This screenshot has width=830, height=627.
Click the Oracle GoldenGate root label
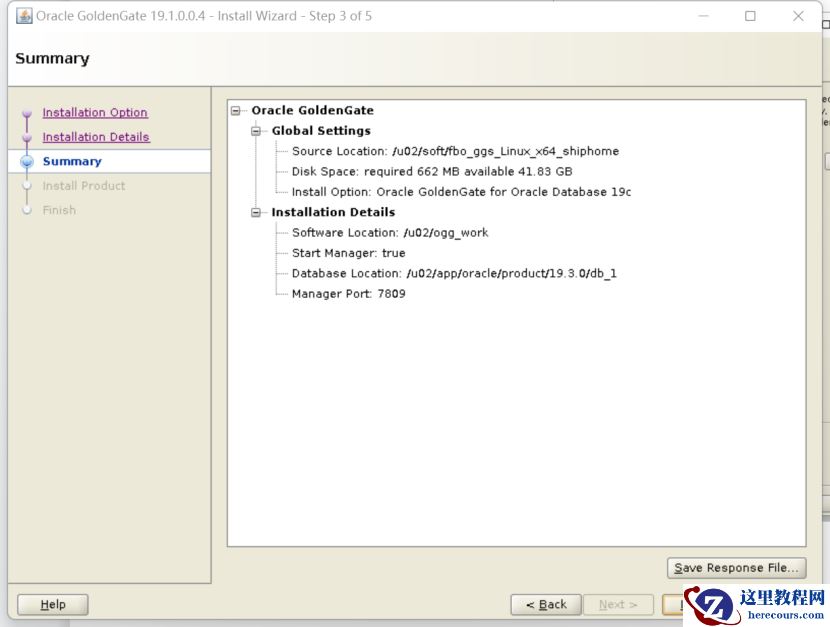312,111
